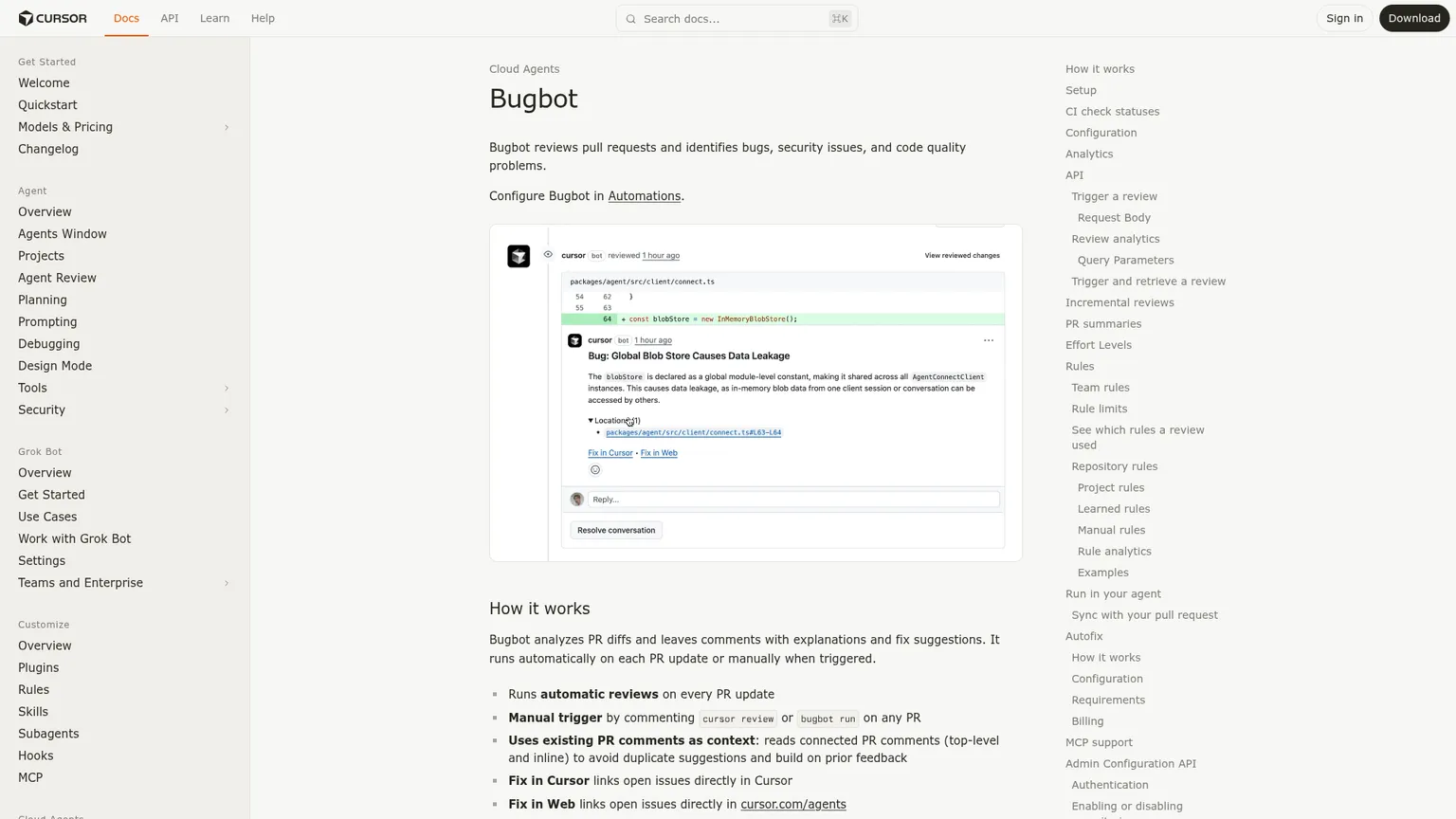The height and width of the screenshot is (819, 1456).
Task: Open Rules in the left sidebar
Action: [x=33, y=690]
